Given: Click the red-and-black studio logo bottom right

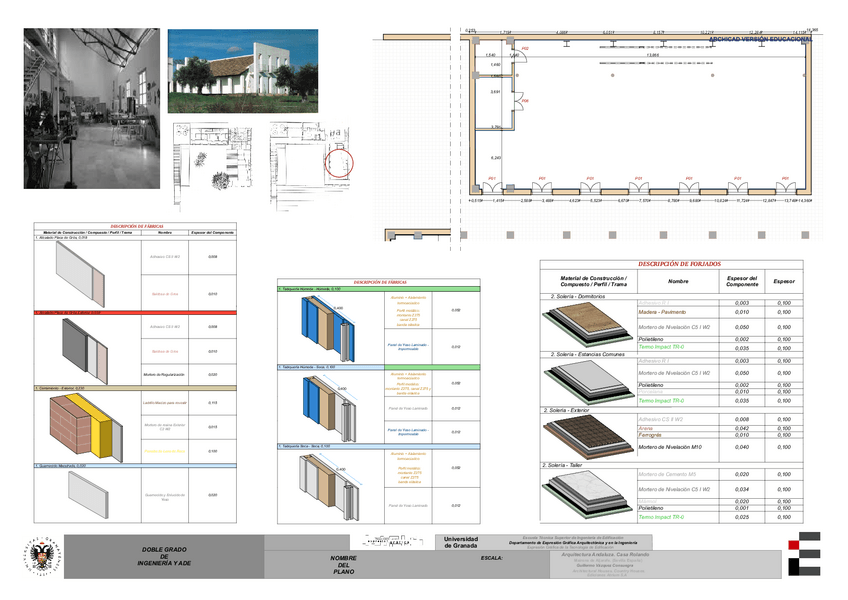Looking at the screenshot, I should point(803,552).
